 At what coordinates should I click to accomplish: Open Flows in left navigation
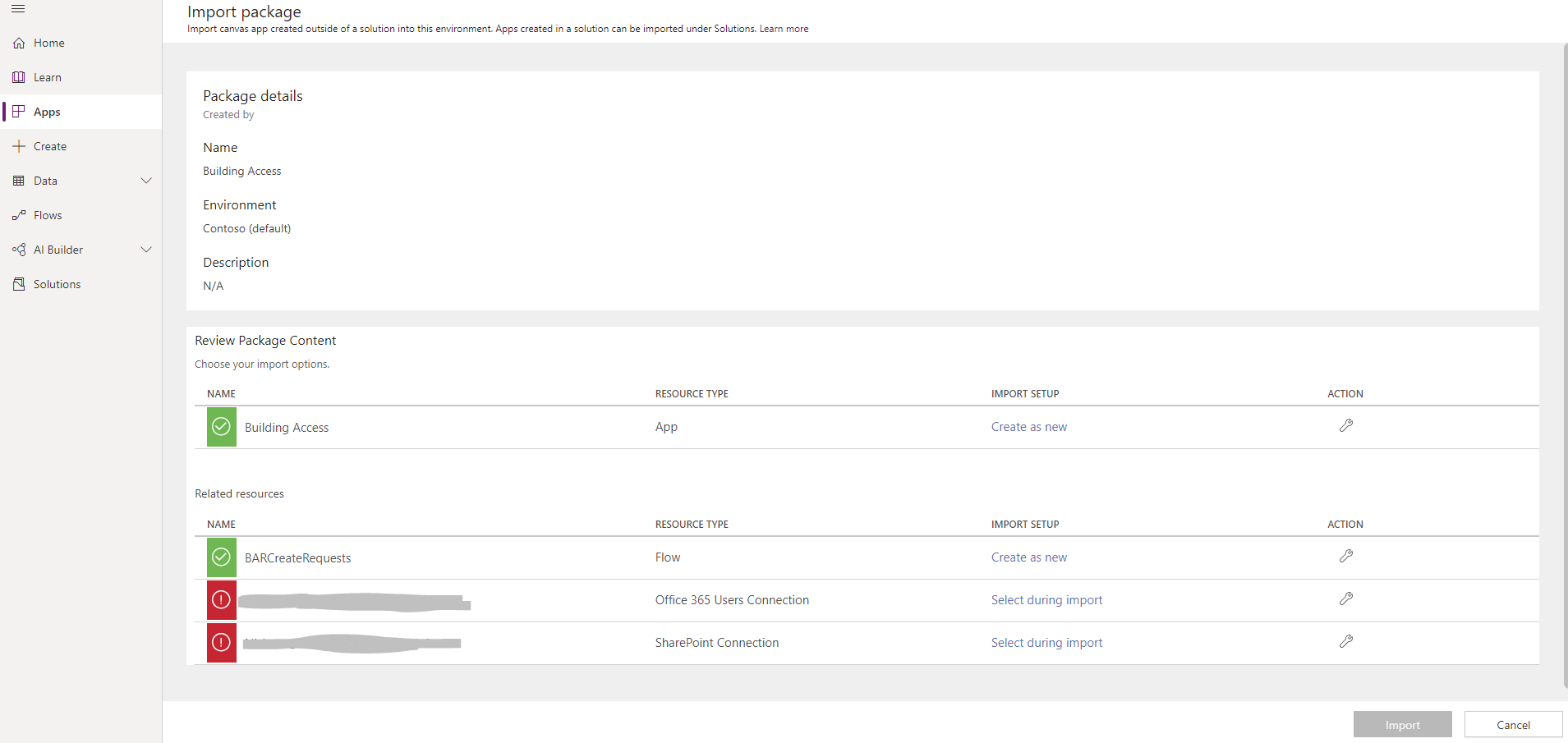point(48,215)
